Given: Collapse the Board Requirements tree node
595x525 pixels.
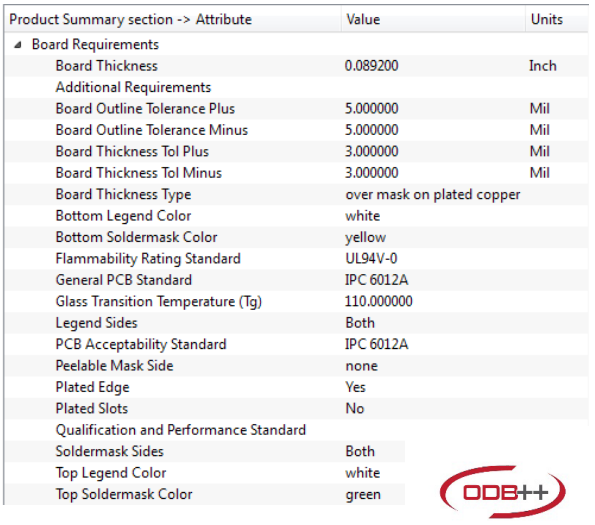Looking at the screenshot, I should (17, 45).
